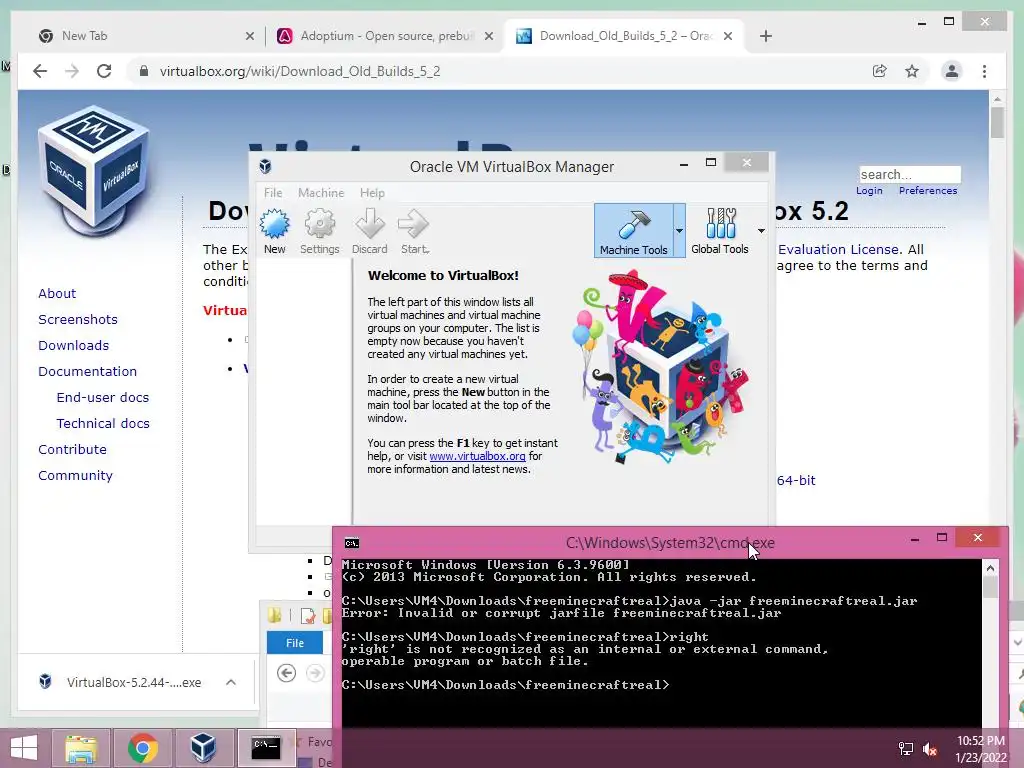Click the Start arrow icon in VirtualBox
The image size is (1024, 768).
pos(414,231)
